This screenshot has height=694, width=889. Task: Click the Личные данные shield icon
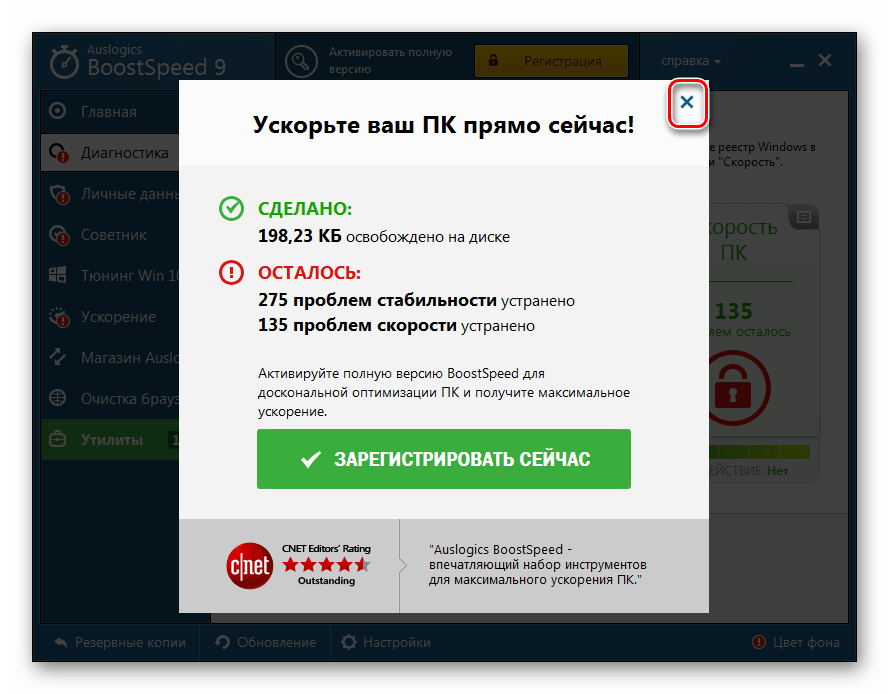click(59, 194)
